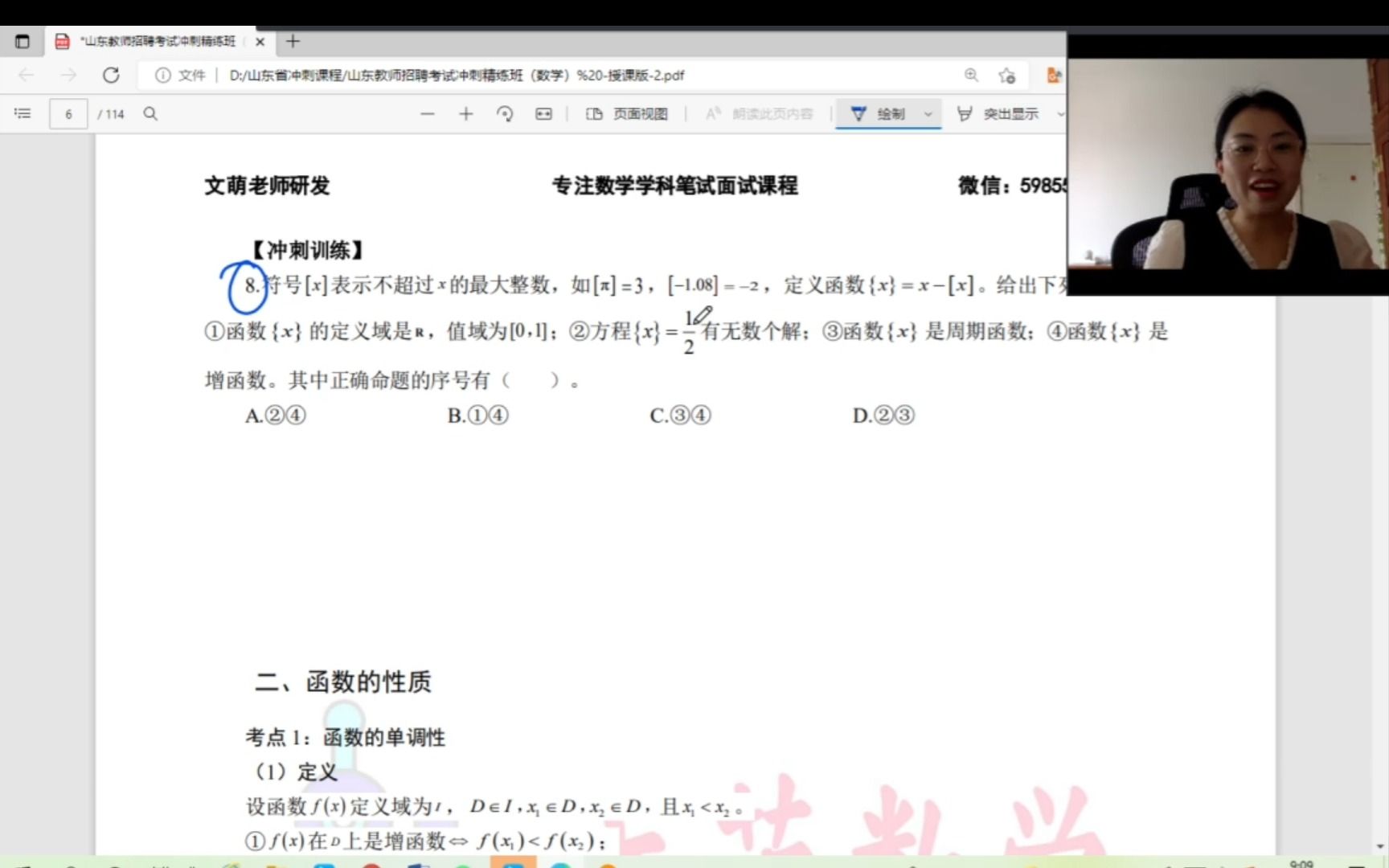The height and width of the screenshot is (868, 1389).
Task: Toggle the vertical tabs panel
Action: click(22, 41)
